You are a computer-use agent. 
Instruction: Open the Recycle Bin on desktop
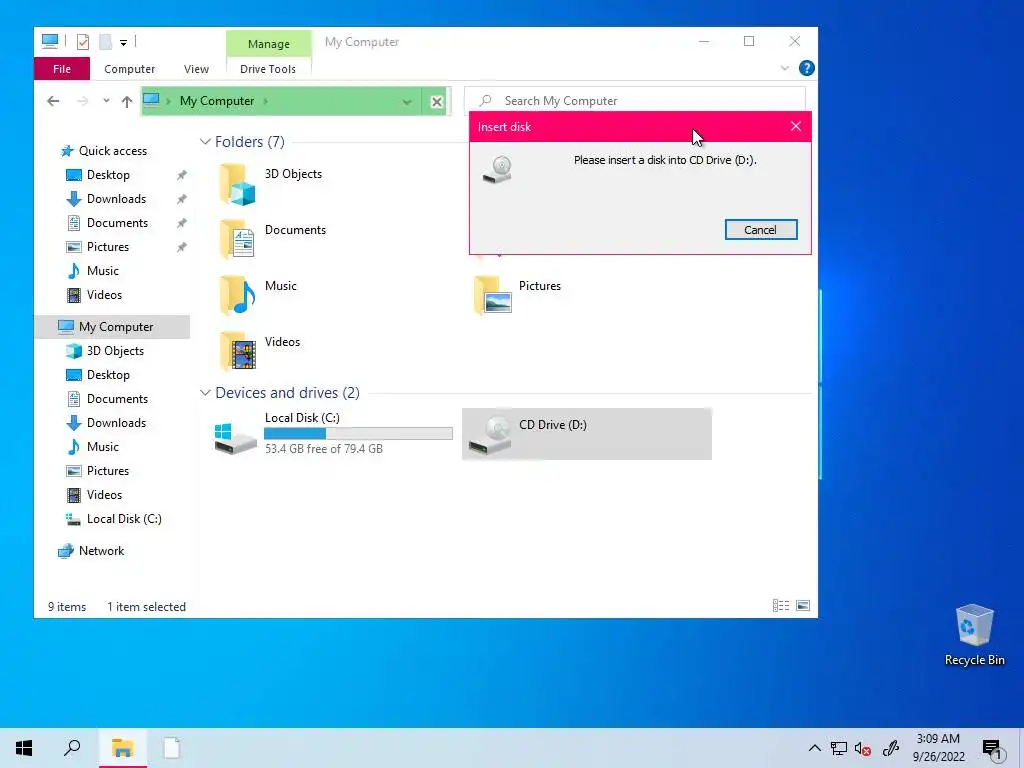(974, 634)
